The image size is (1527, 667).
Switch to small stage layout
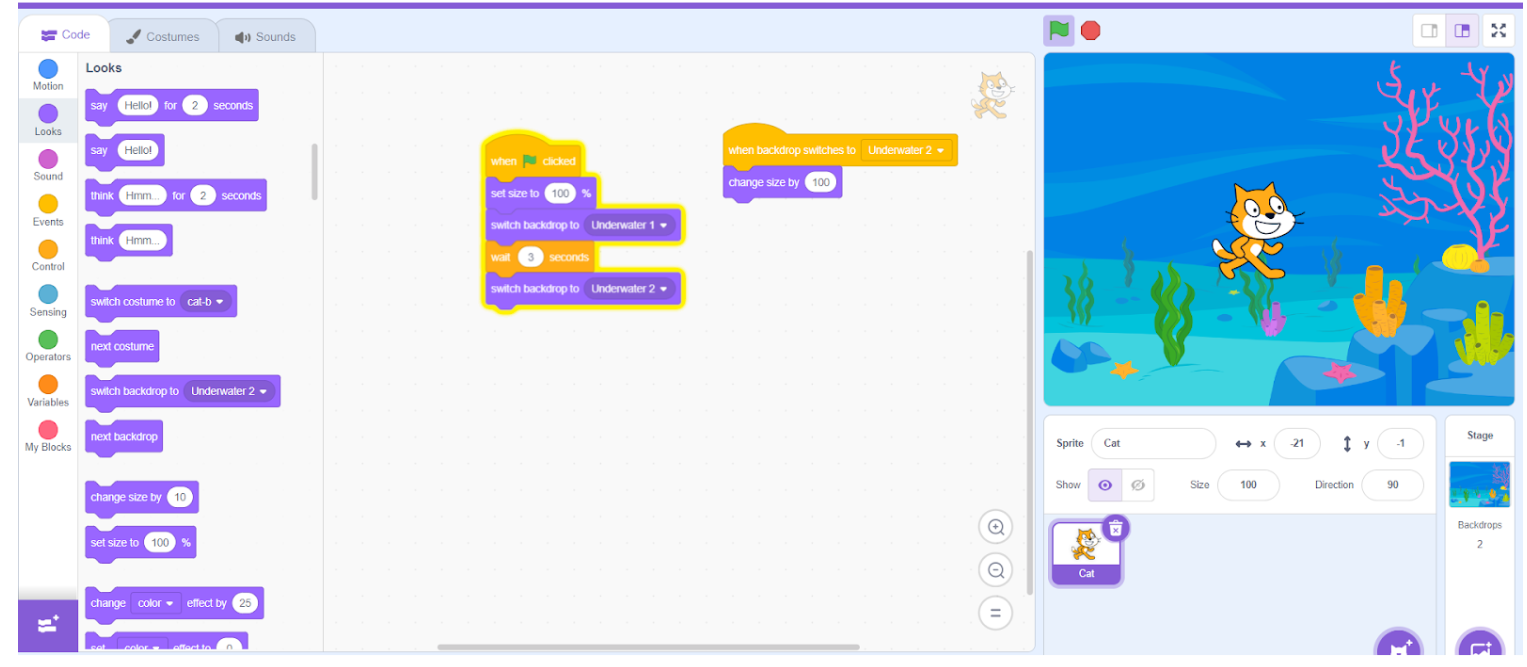click(x=1429, y=31)
